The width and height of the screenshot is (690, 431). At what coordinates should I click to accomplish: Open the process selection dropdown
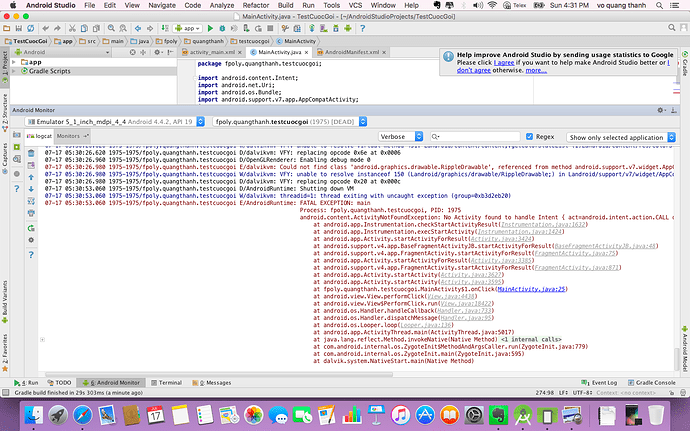(x=290, y=122)
